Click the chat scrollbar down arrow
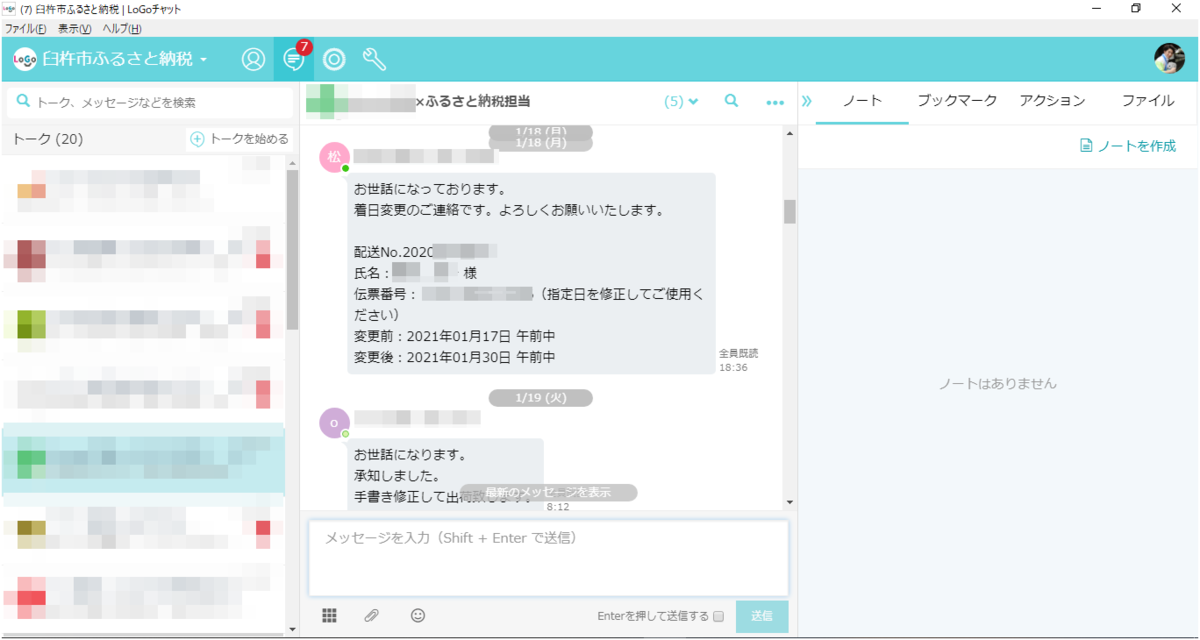 click(x=790, y=502)
